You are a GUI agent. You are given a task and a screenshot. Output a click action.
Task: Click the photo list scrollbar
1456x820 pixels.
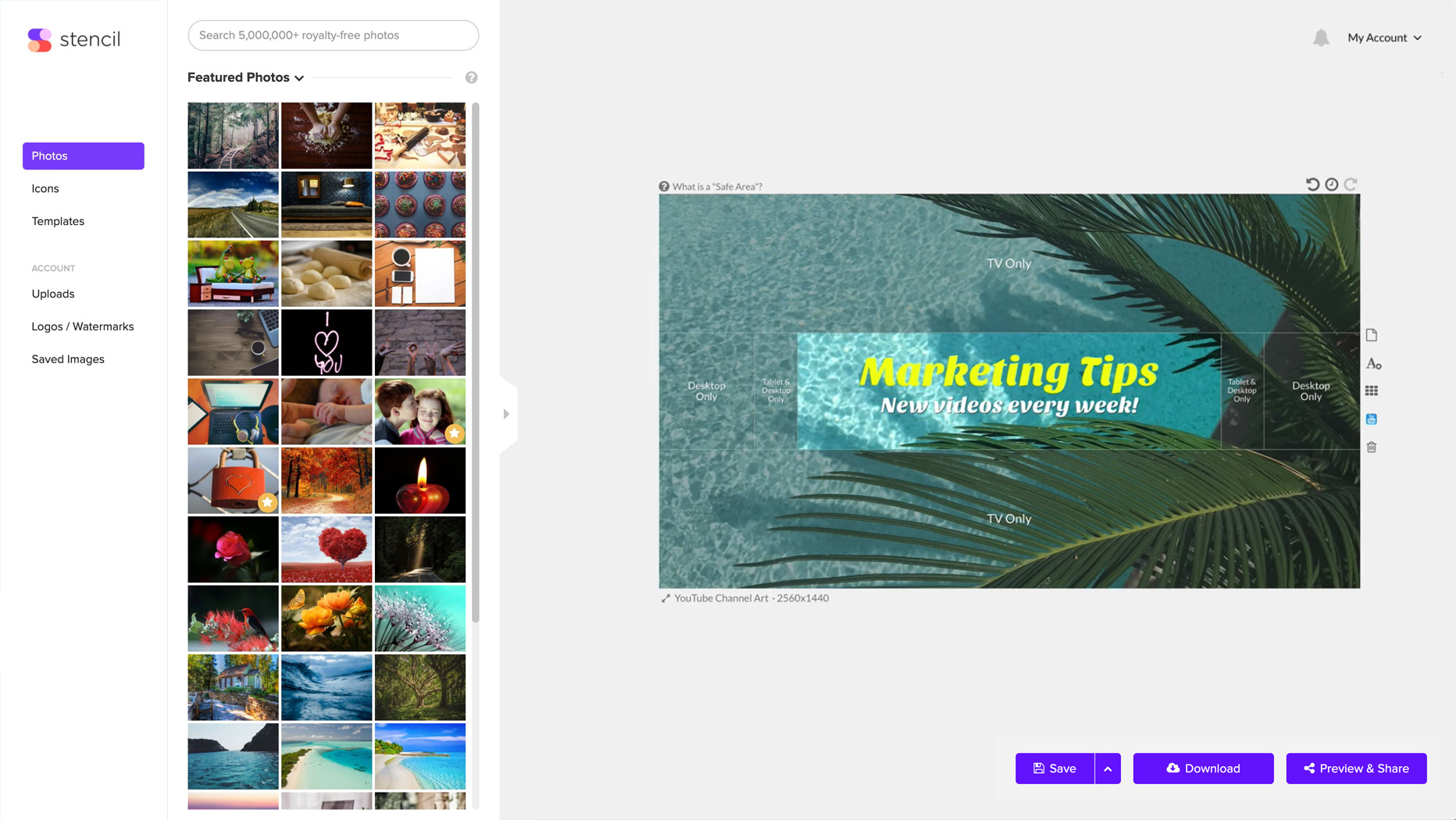coord(475,362)
